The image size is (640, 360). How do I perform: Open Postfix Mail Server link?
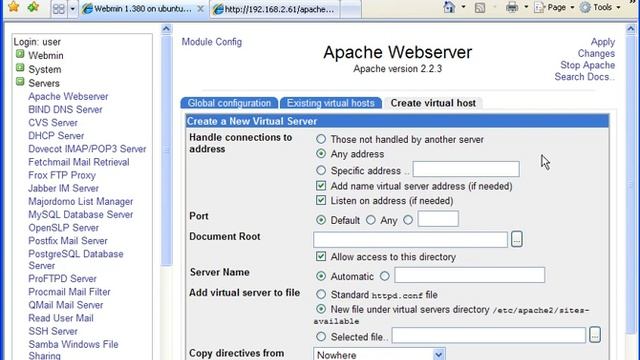[68, 241]
